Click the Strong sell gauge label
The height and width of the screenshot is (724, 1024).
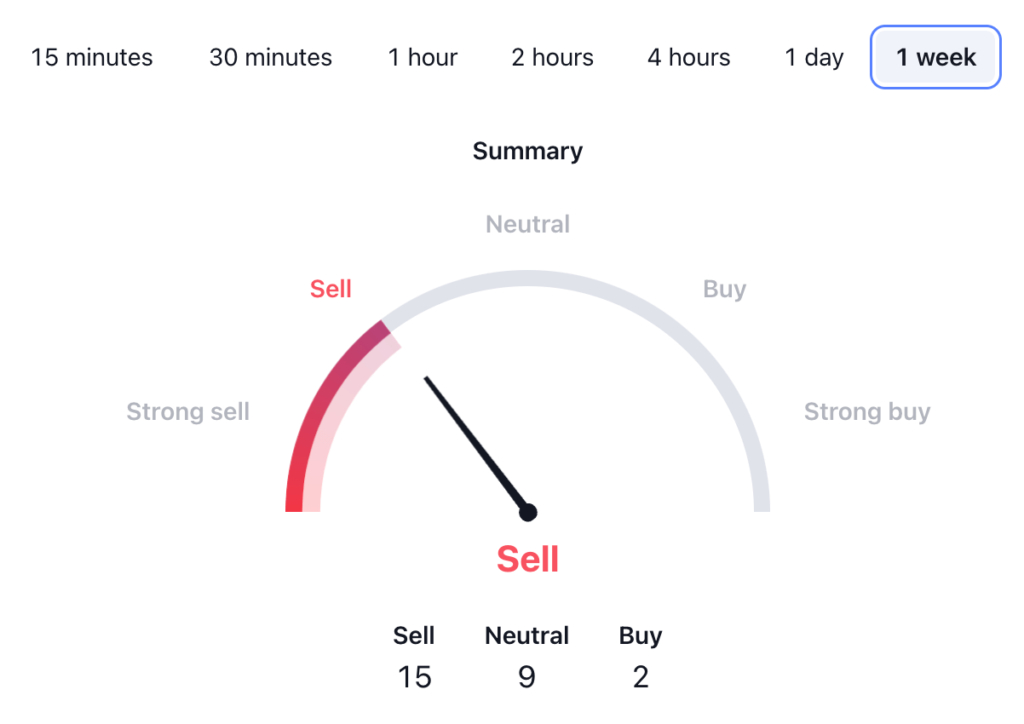188,411
